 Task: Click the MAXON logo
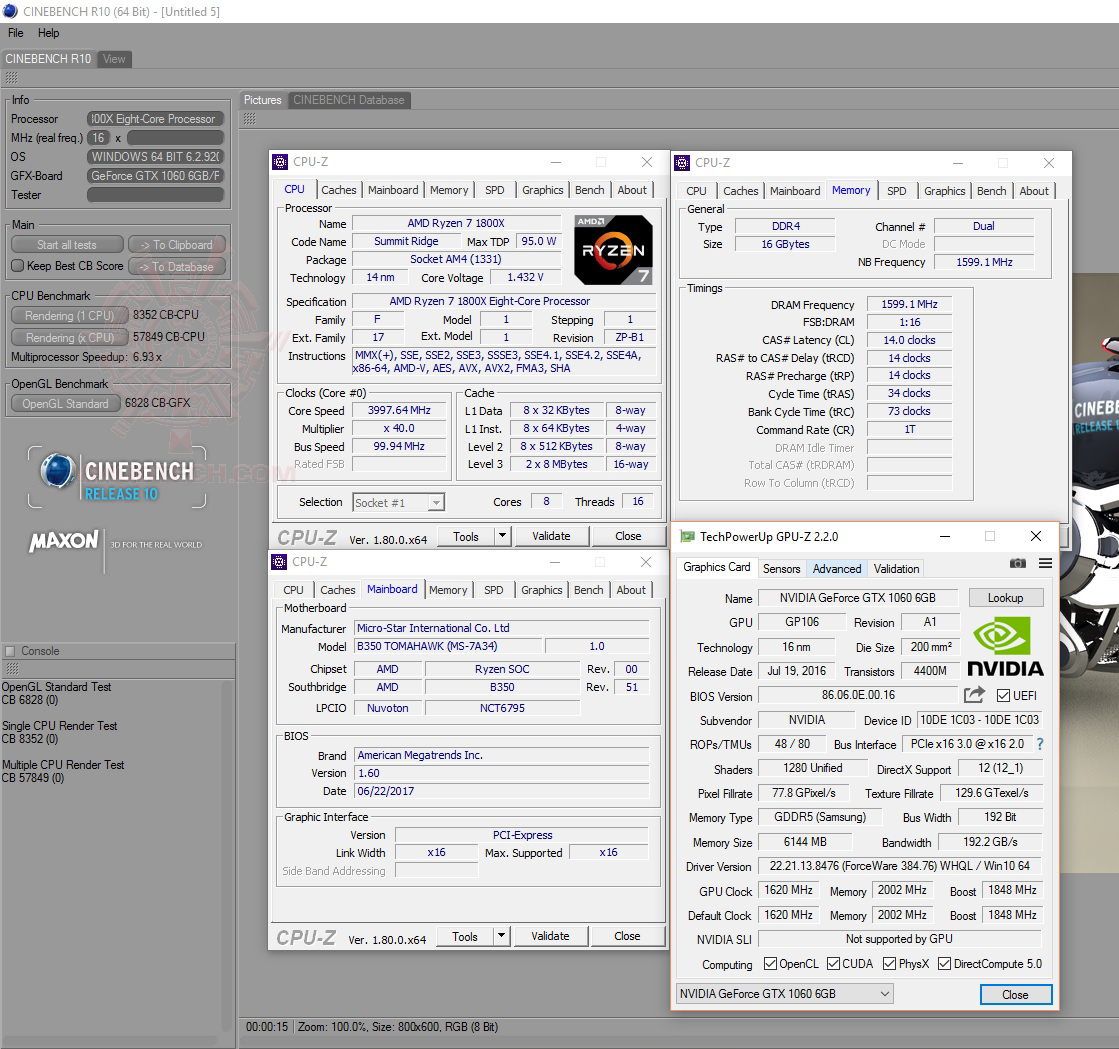[x=64, y=541]
